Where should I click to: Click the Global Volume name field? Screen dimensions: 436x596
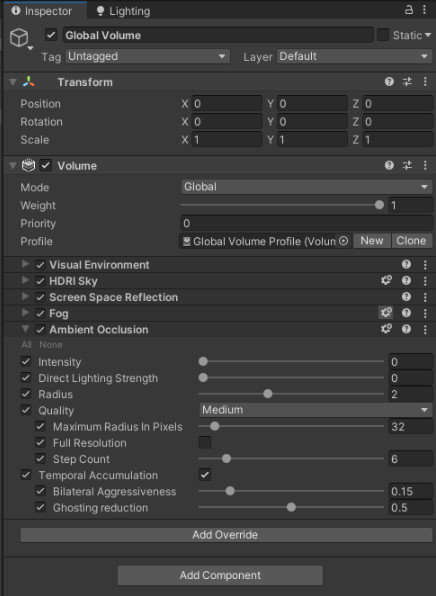[218, 35]
